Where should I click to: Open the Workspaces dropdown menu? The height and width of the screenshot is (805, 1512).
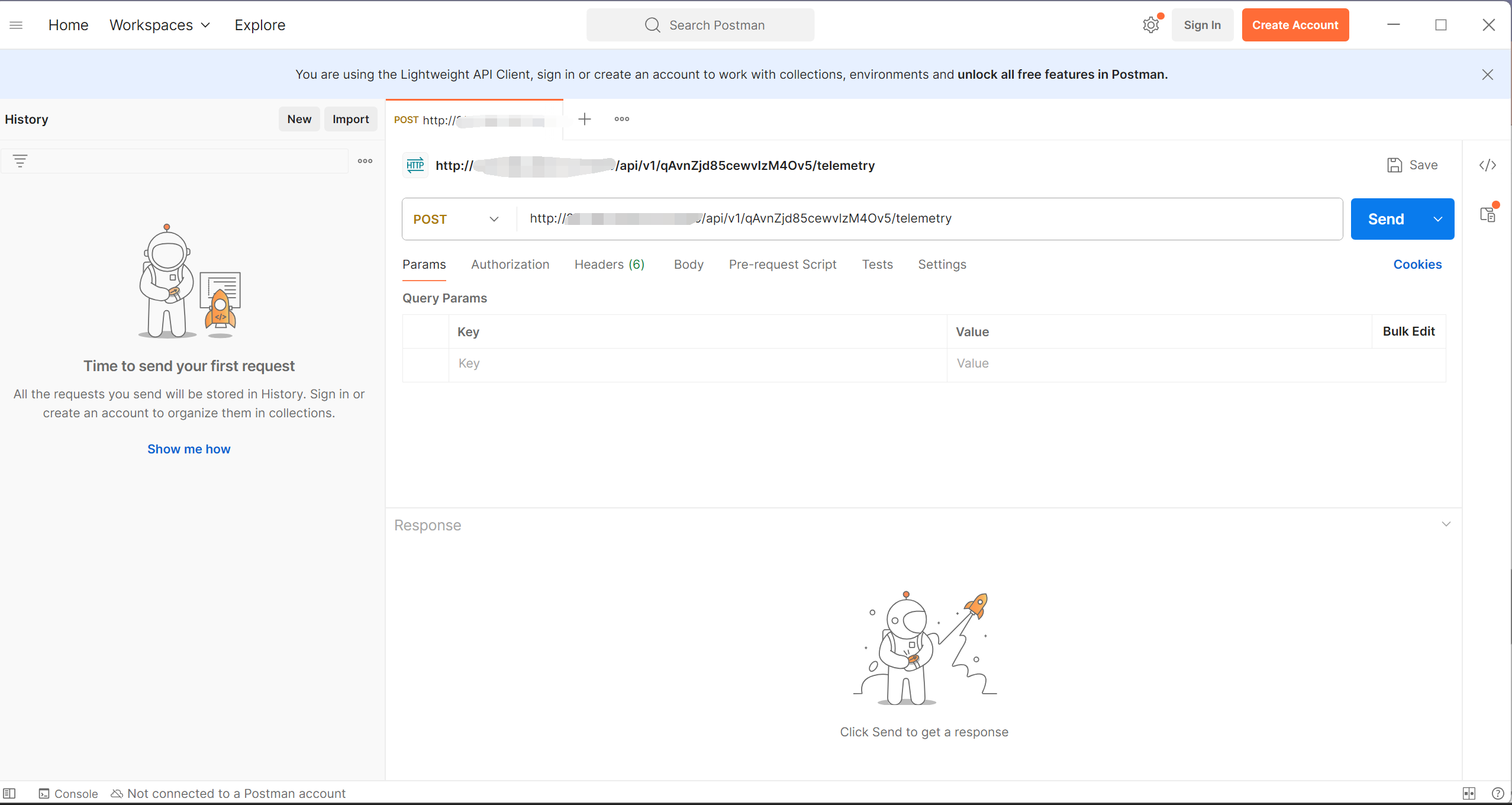[160, 25]
